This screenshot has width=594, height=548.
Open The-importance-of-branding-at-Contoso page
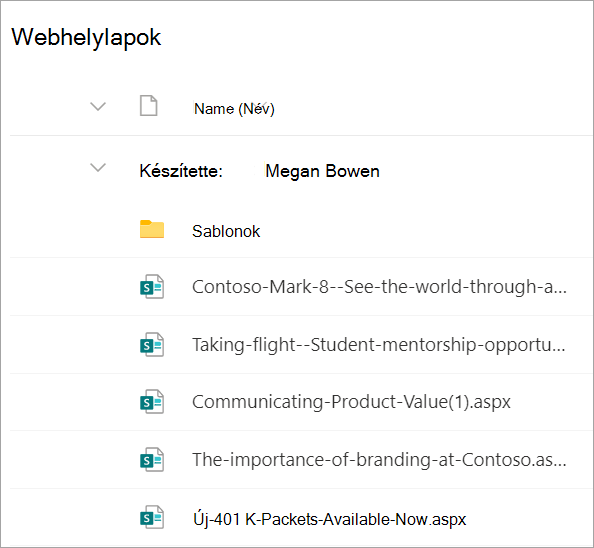point(379,460)
